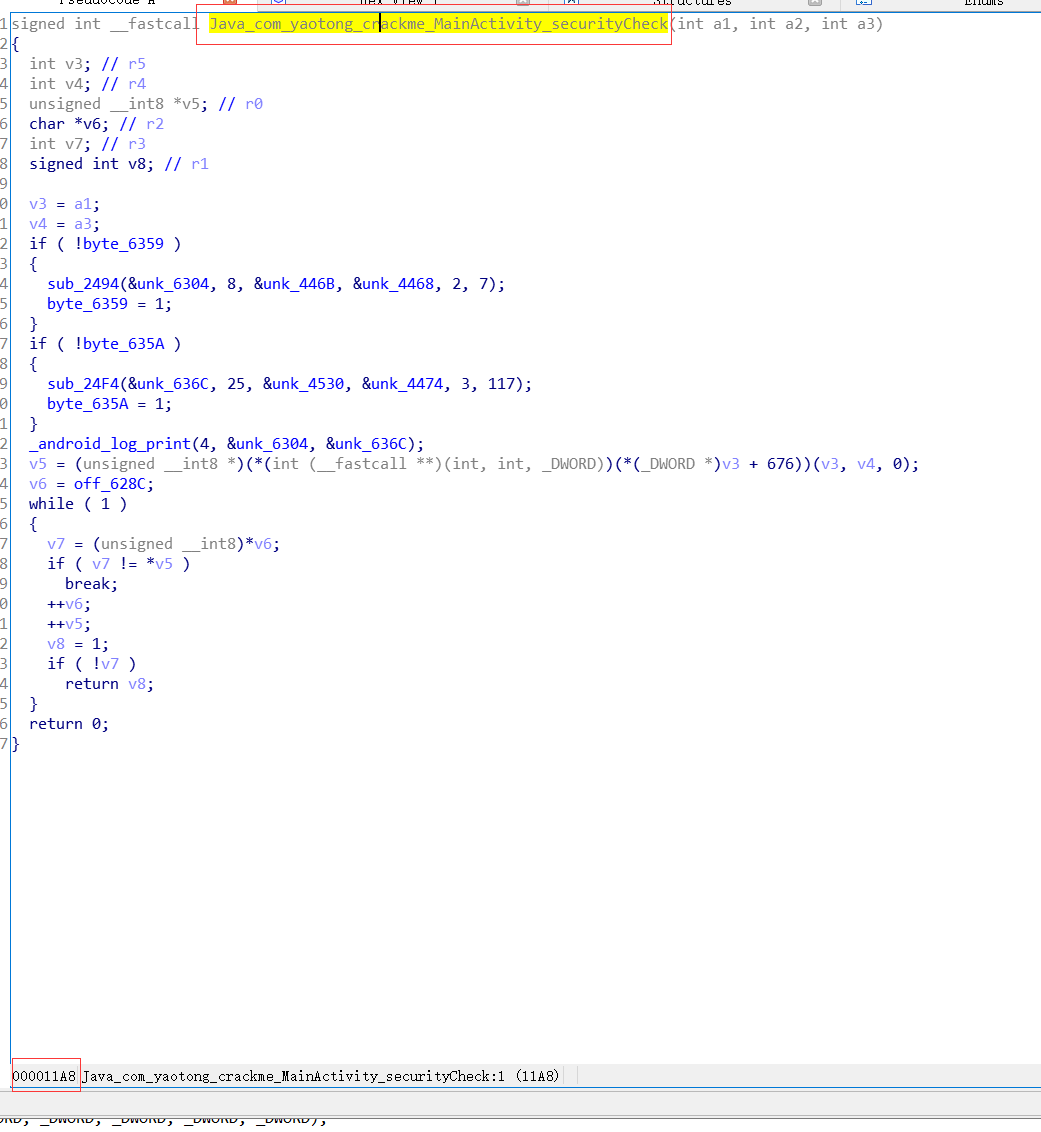The height and width of the screenshot is (1132, 1041).
Task: Click the 'if ( v7 != *v5 )' condition
Action: point(118,564)
